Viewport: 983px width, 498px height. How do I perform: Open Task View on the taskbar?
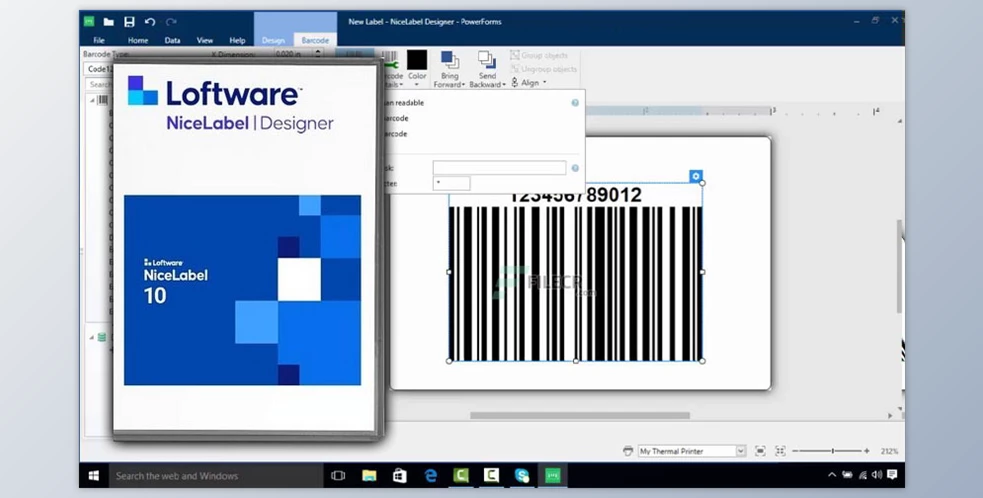[x=338, y=475]
